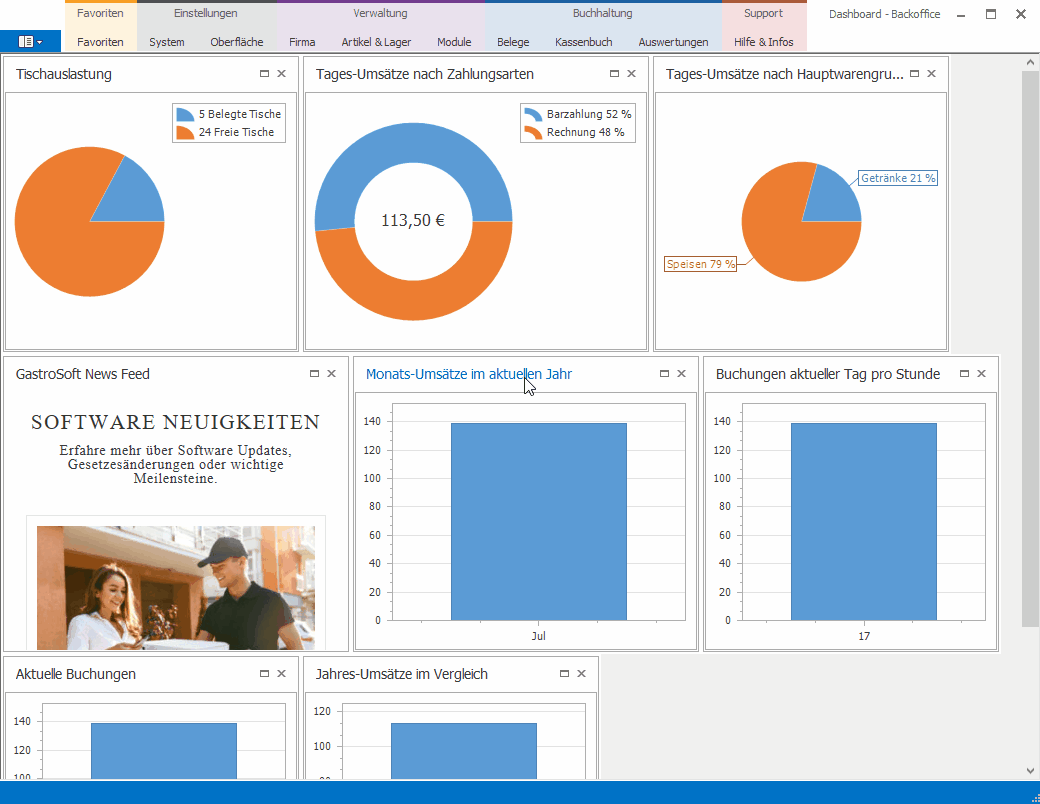
Task: Close the Buchungen aktueller Tag pro Stunde panel
Action: pyautogui.click(x=982, y=373)
